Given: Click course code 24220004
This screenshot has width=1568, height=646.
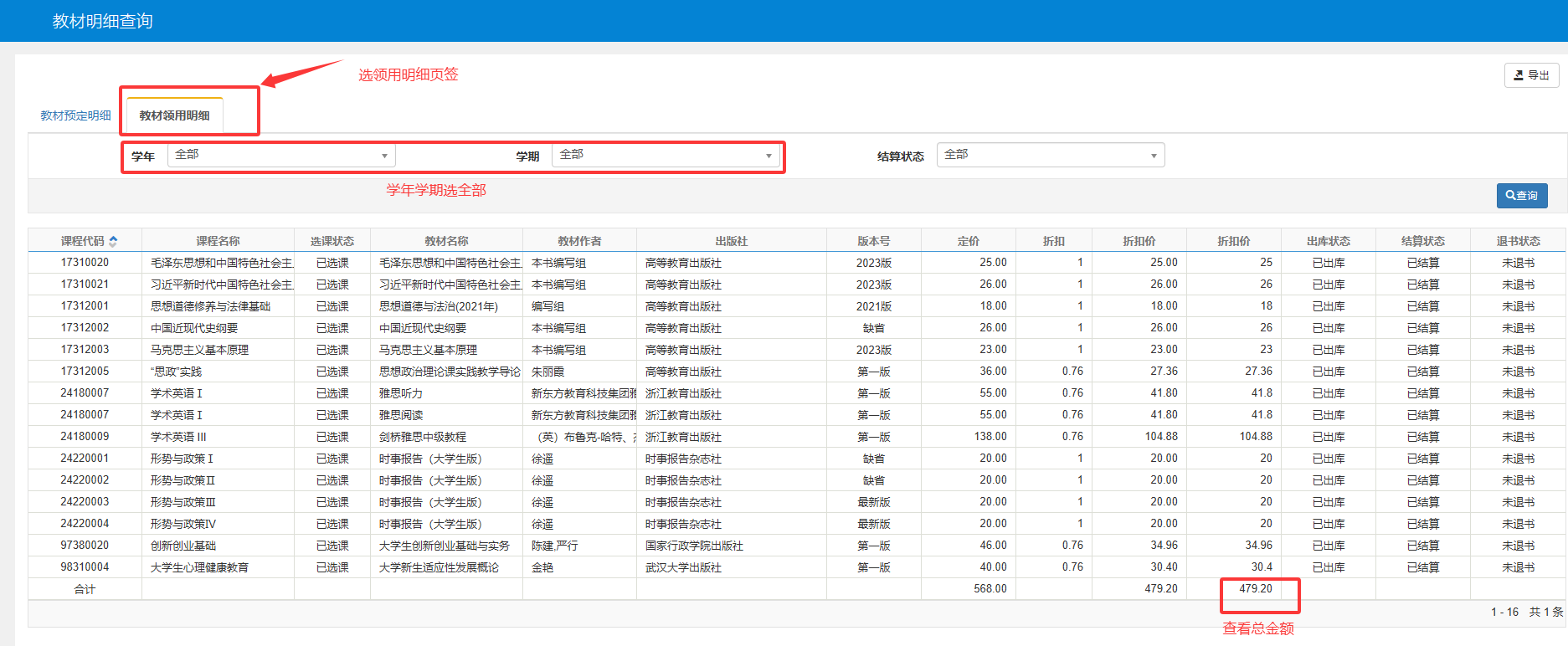Looking at the screenshot, I should point(85,524).
